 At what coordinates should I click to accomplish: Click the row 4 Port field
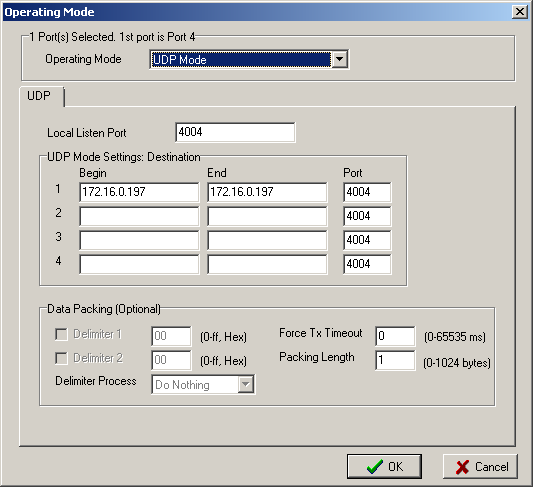pos(367,264)
